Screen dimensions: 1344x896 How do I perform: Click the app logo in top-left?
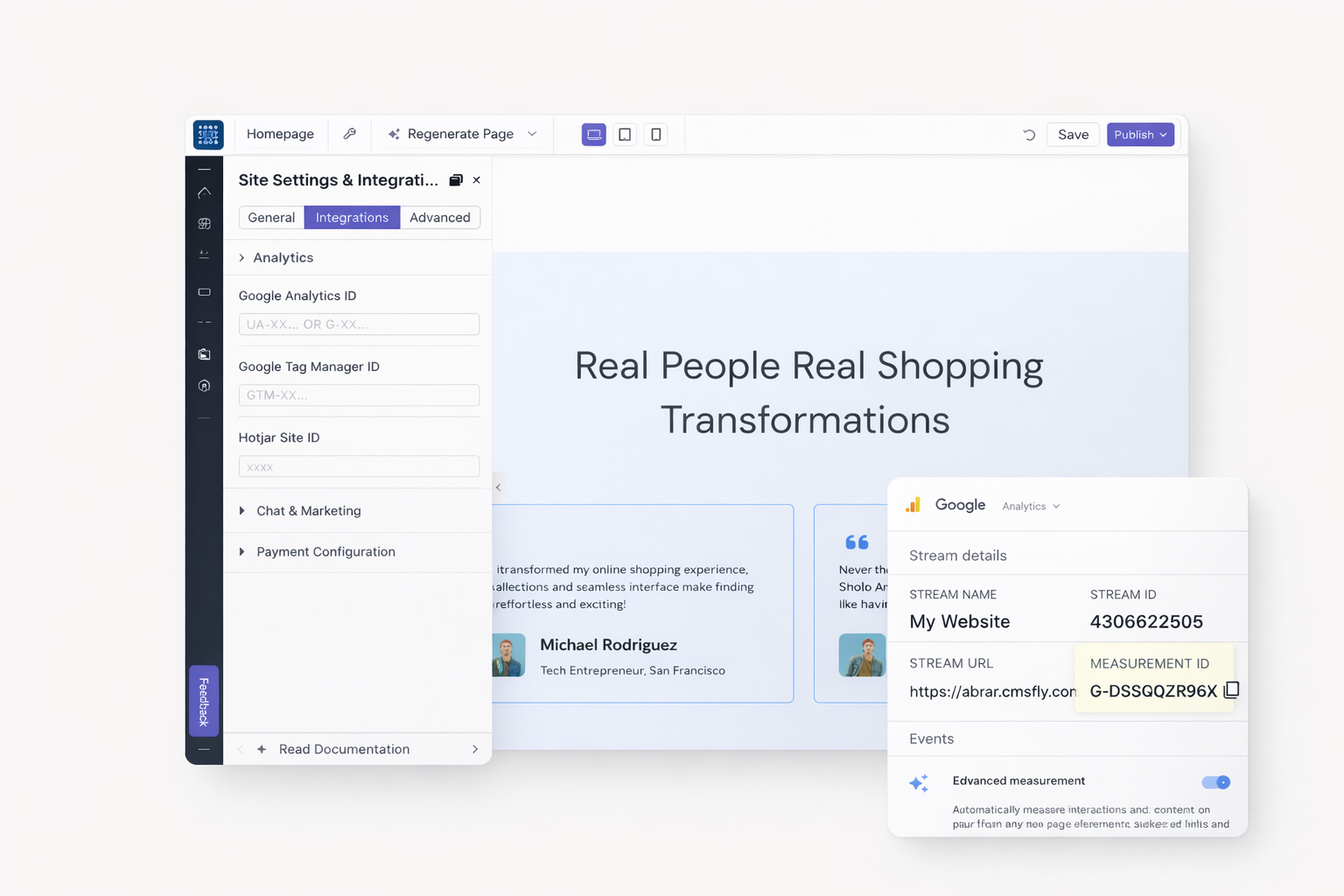tap(208, 135)
